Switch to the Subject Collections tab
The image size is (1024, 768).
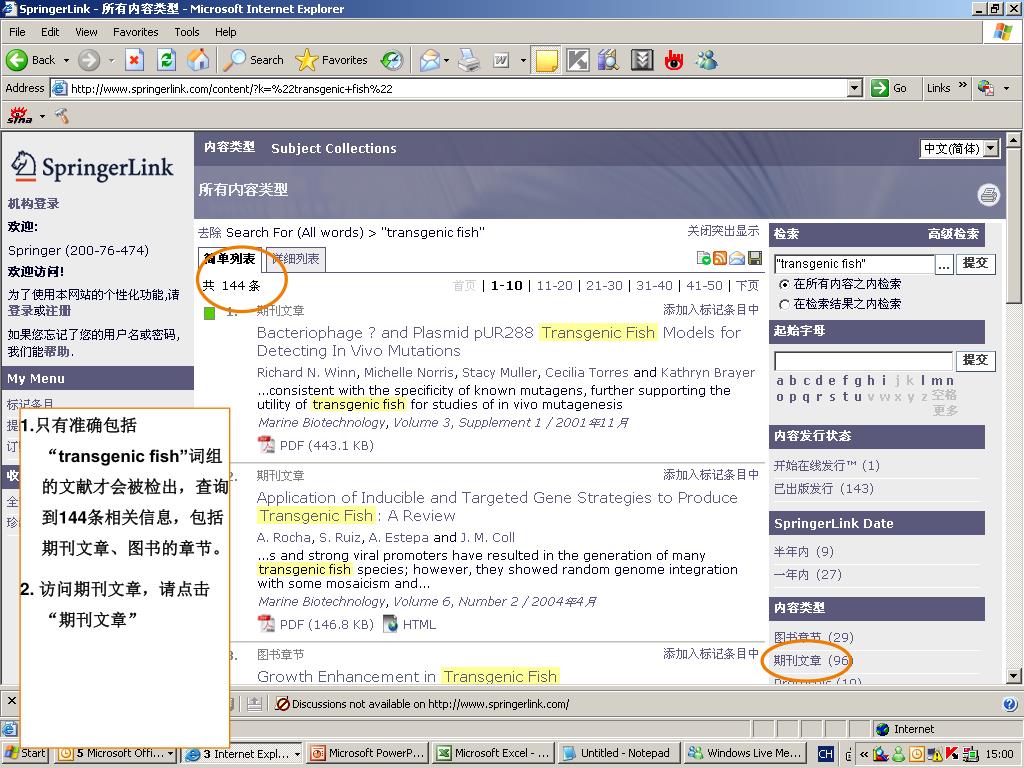[334, 148]
